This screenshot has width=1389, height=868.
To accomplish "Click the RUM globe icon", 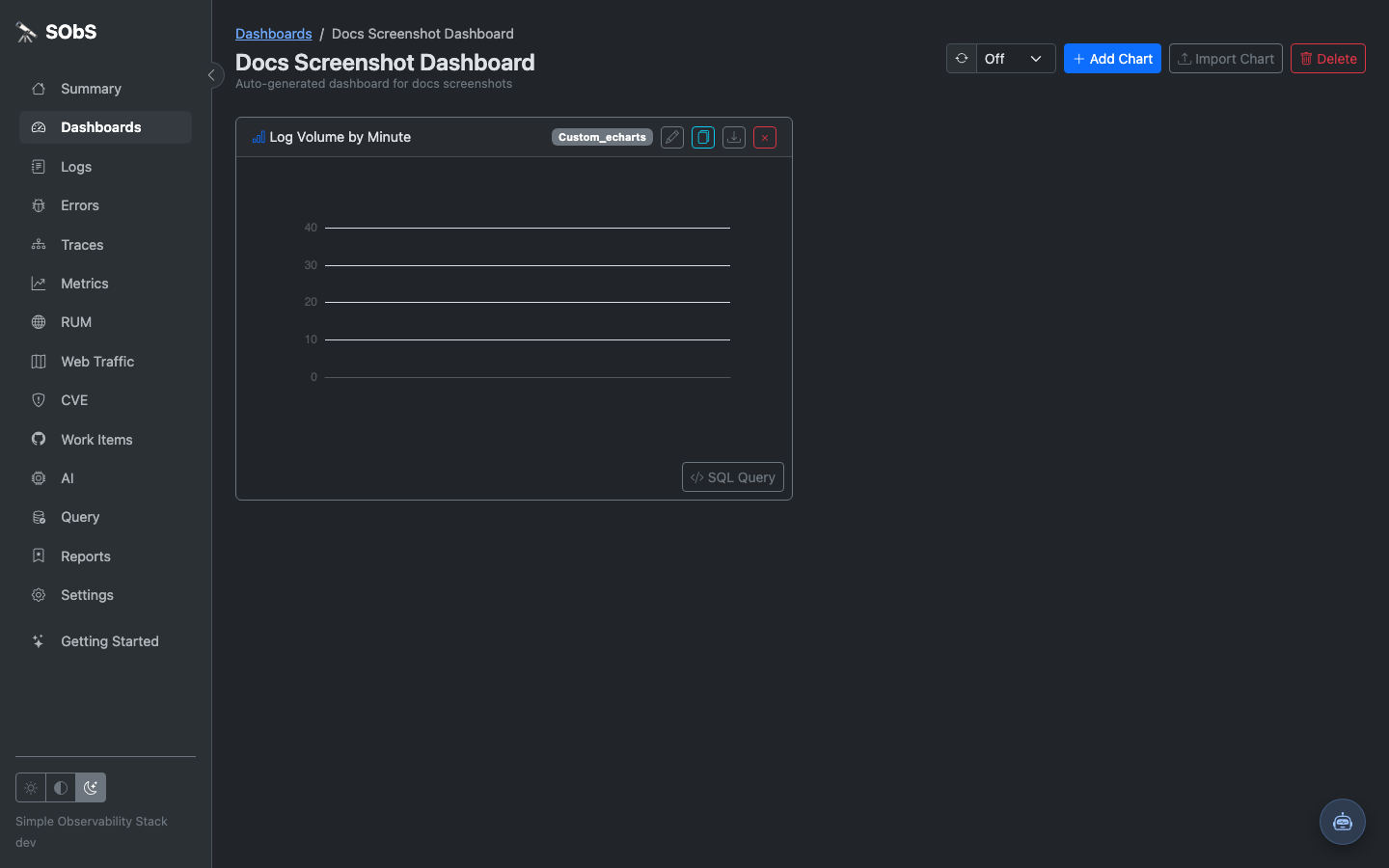I will 39,322.
